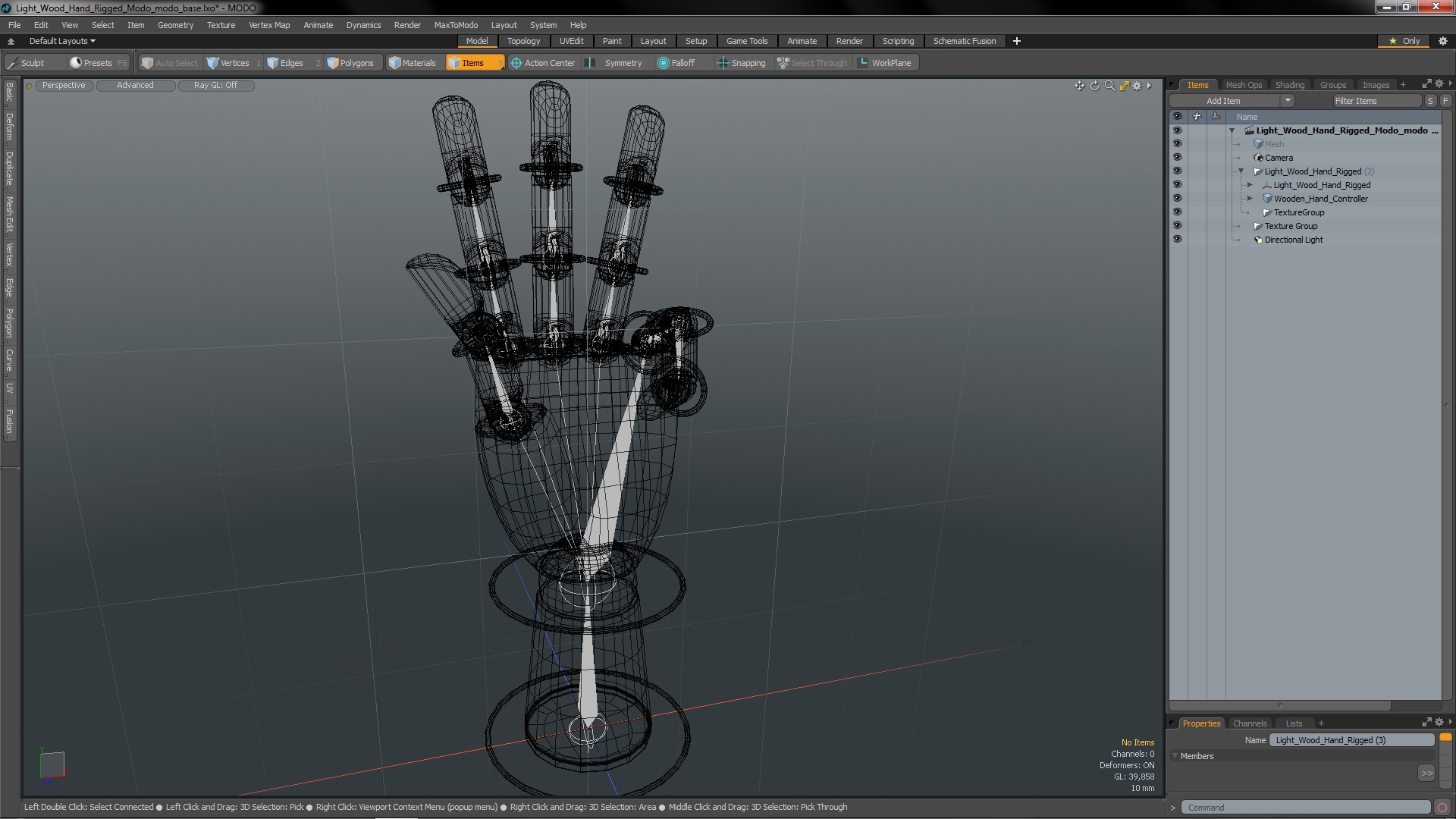The image size is (1456, 819).
Task: Open the Perspective view type dropdown
Action: coord(64,86)
